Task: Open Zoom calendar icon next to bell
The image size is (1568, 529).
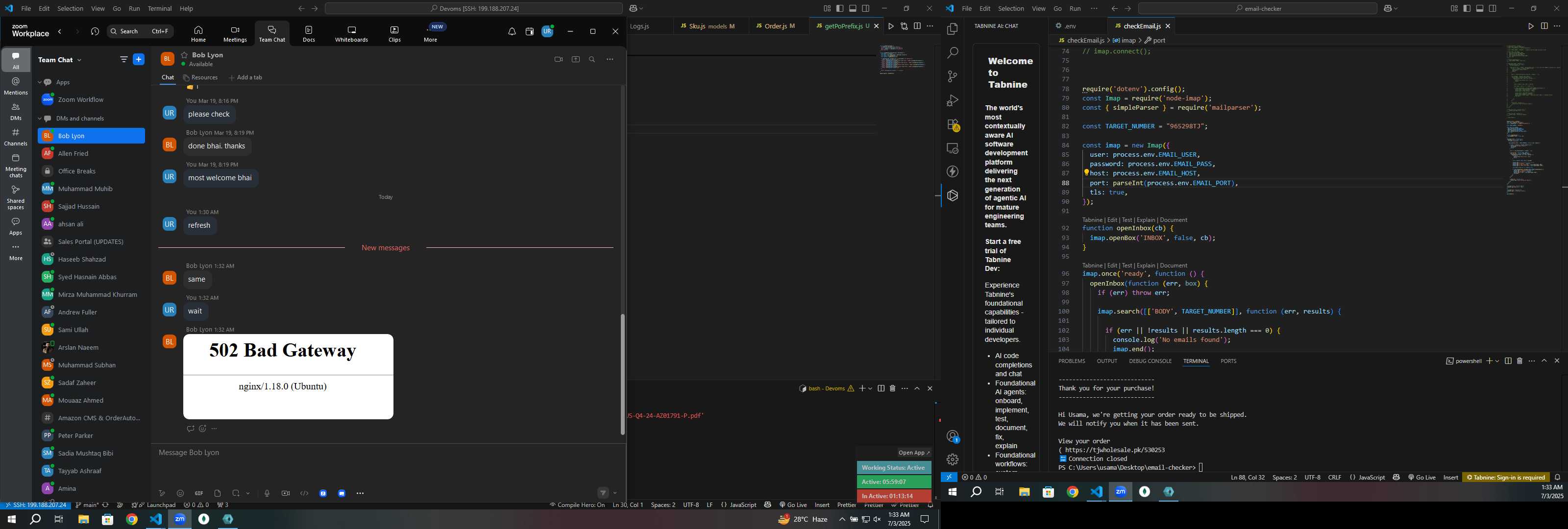Action: (x=530, y=32)
